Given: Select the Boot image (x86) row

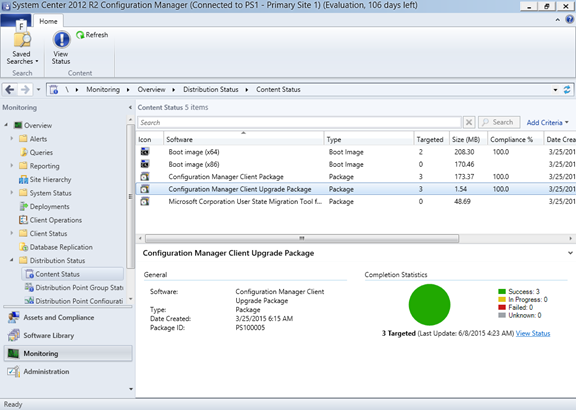Looking at the screenshot, I should (x=356, y=164).
